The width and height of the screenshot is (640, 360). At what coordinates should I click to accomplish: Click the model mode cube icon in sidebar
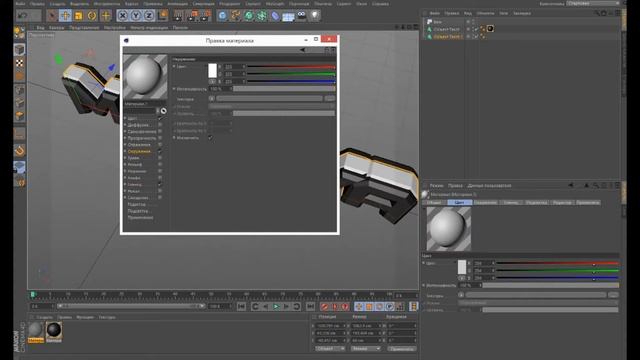20,50
